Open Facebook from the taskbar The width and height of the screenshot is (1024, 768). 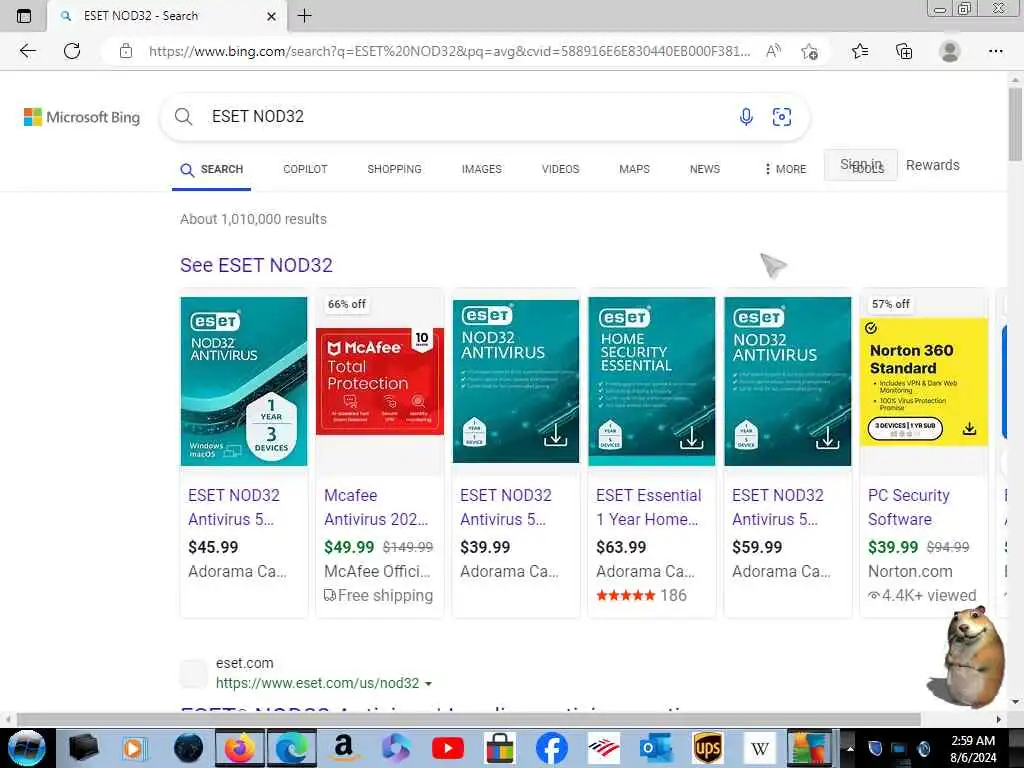(x=552, y=748)
